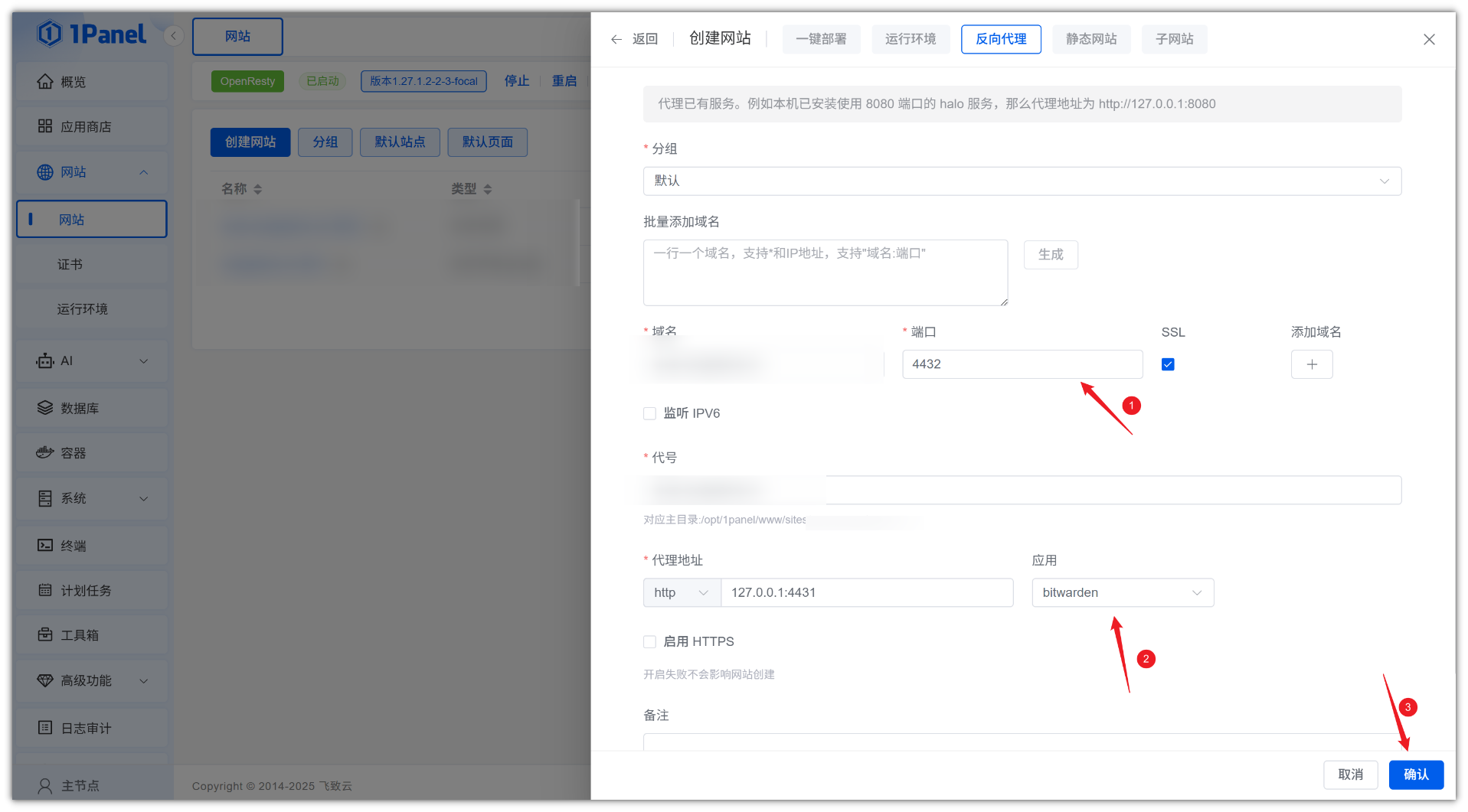Click the 确认 confirm button
This screenshot has height=812, width=1468.
[1415, 774]
